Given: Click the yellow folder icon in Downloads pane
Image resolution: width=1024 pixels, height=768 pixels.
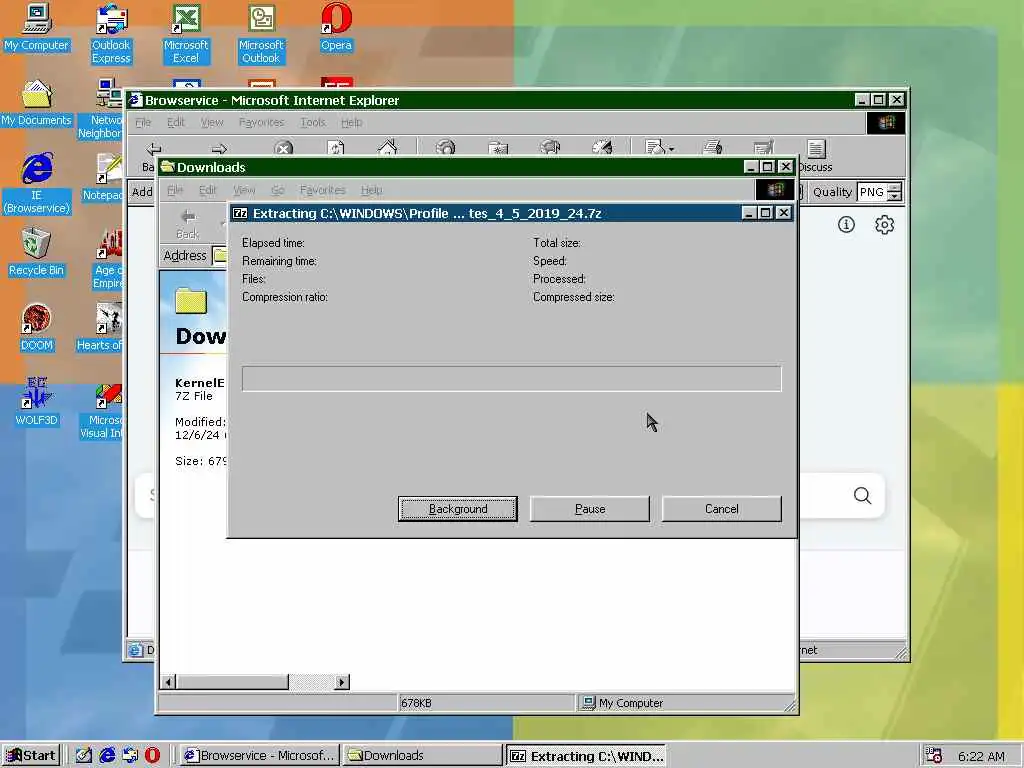Looking at the screenshot, I should click(191, 300).
